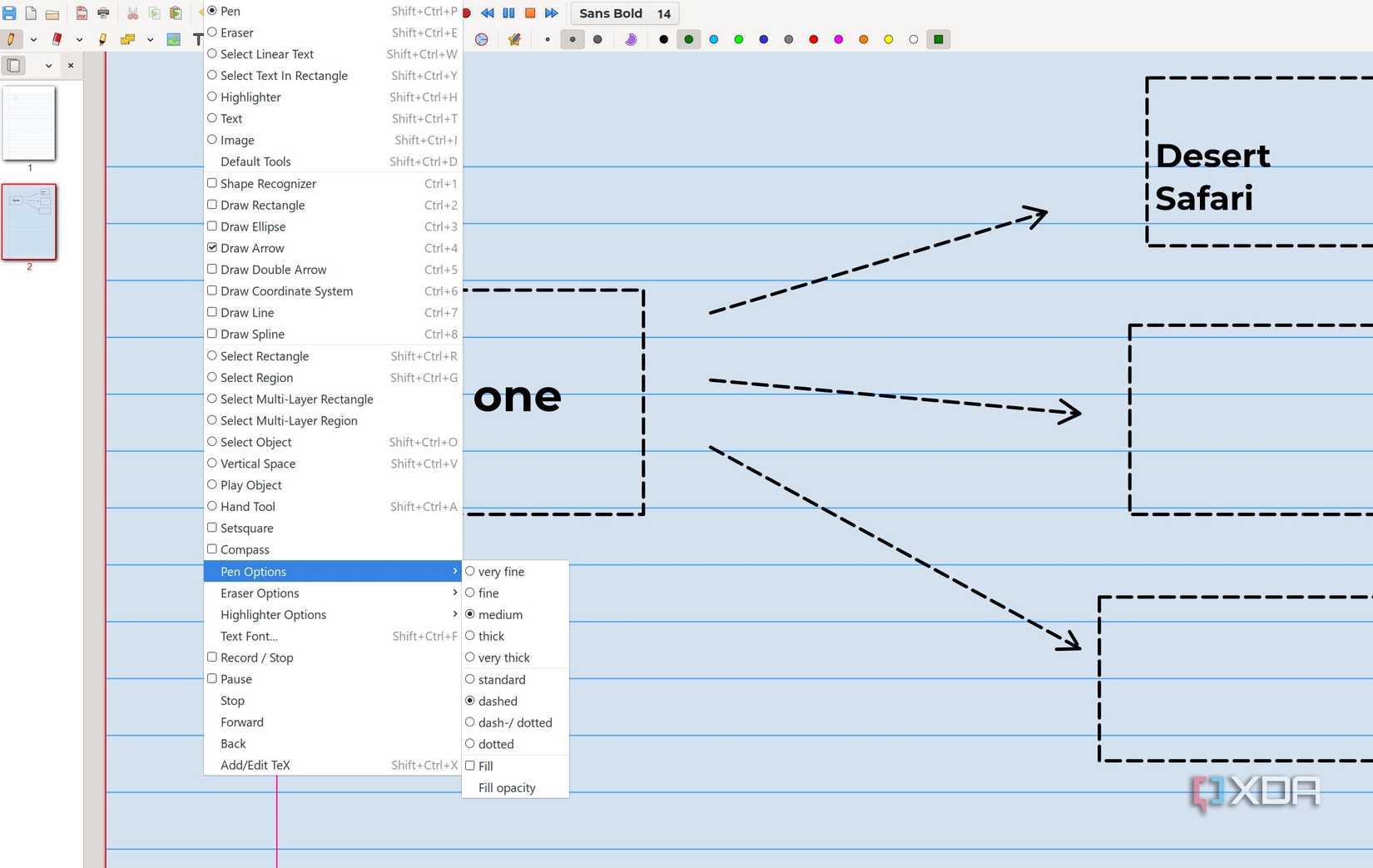Click Add/Edit TeX menu entry
This screenshot has width=1373, height=868.
click(255, 765)
